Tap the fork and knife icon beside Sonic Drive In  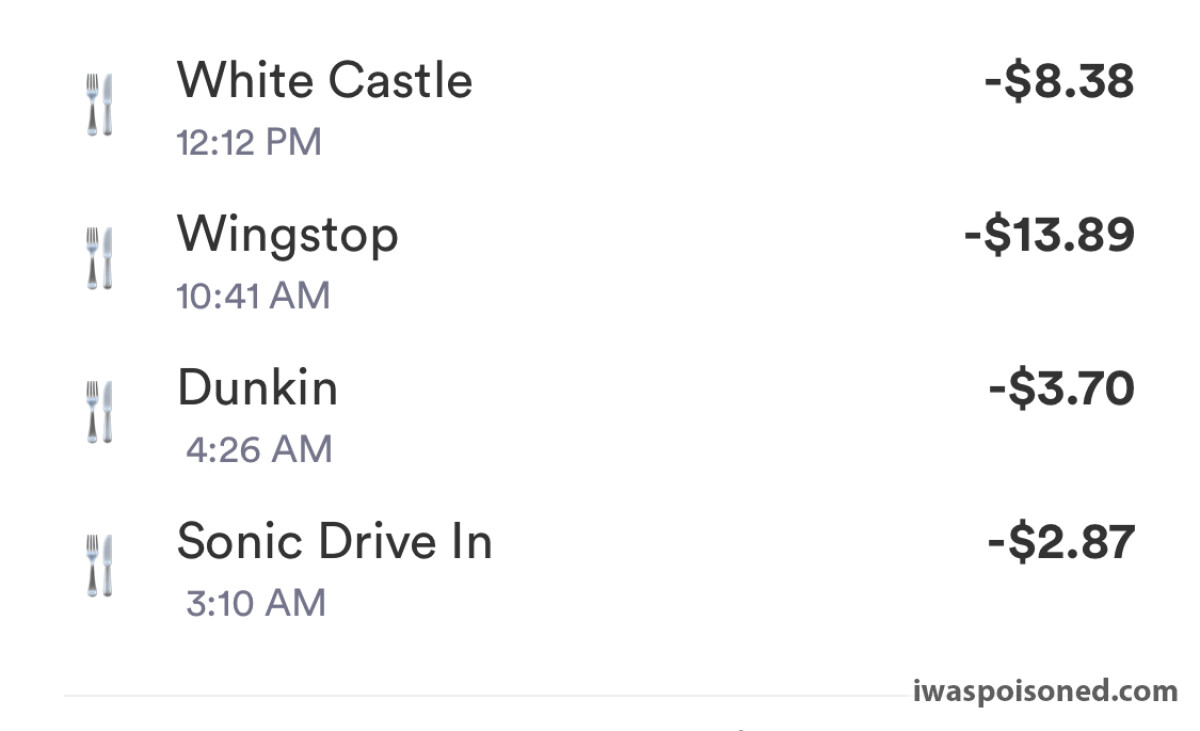click(x=99, y=565)
